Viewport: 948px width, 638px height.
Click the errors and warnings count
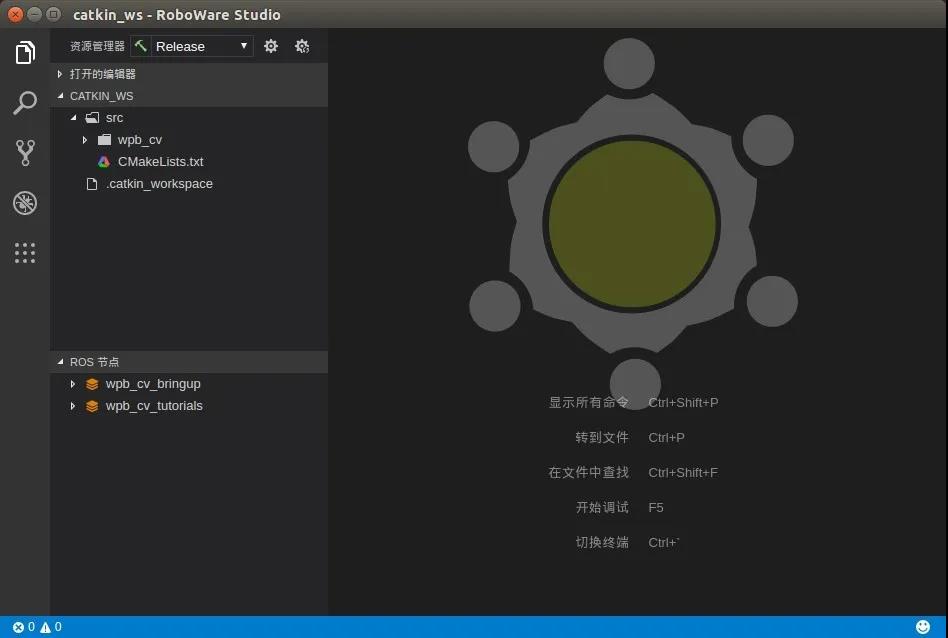point(37,627)
